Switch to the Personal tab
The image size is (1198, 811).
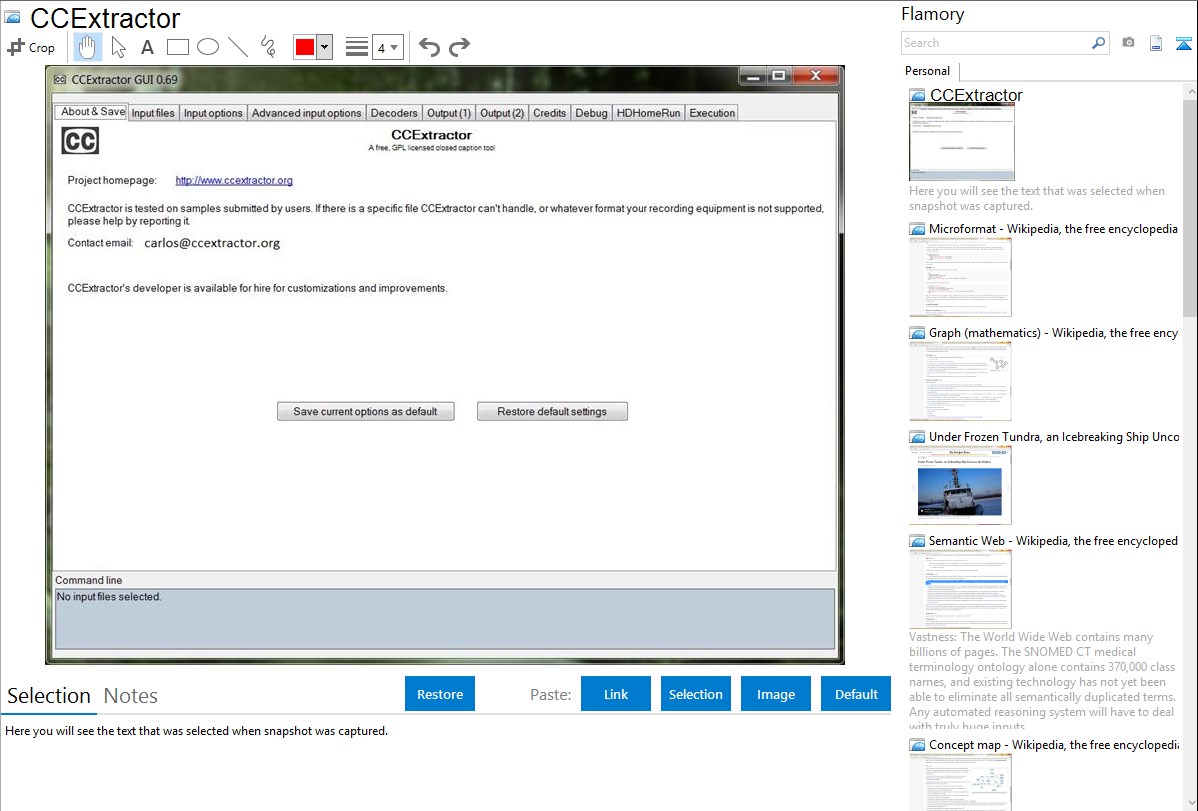(x=928, y=70)
